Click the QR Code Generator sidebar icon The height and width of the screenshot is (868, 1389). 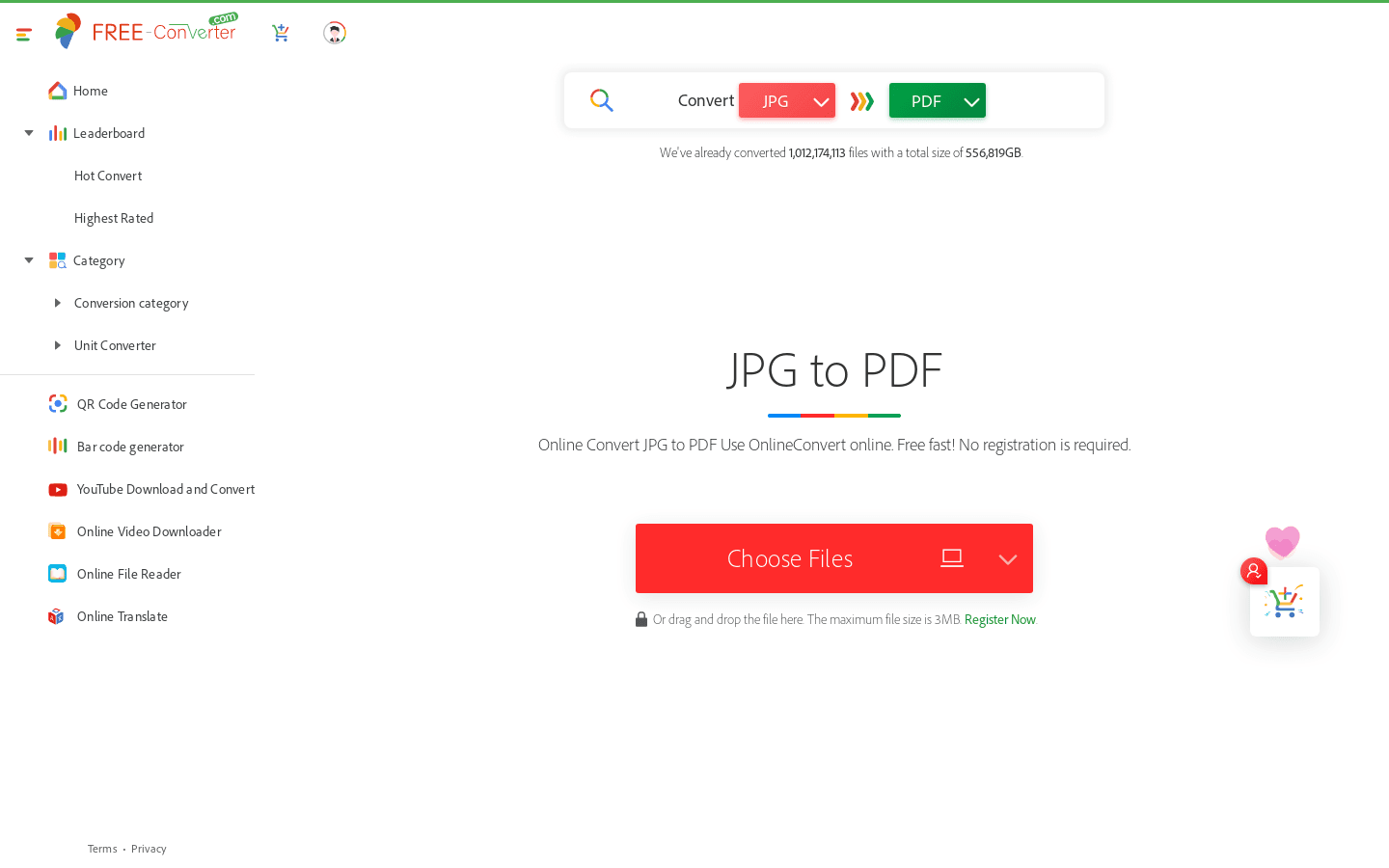coord(58,403)
